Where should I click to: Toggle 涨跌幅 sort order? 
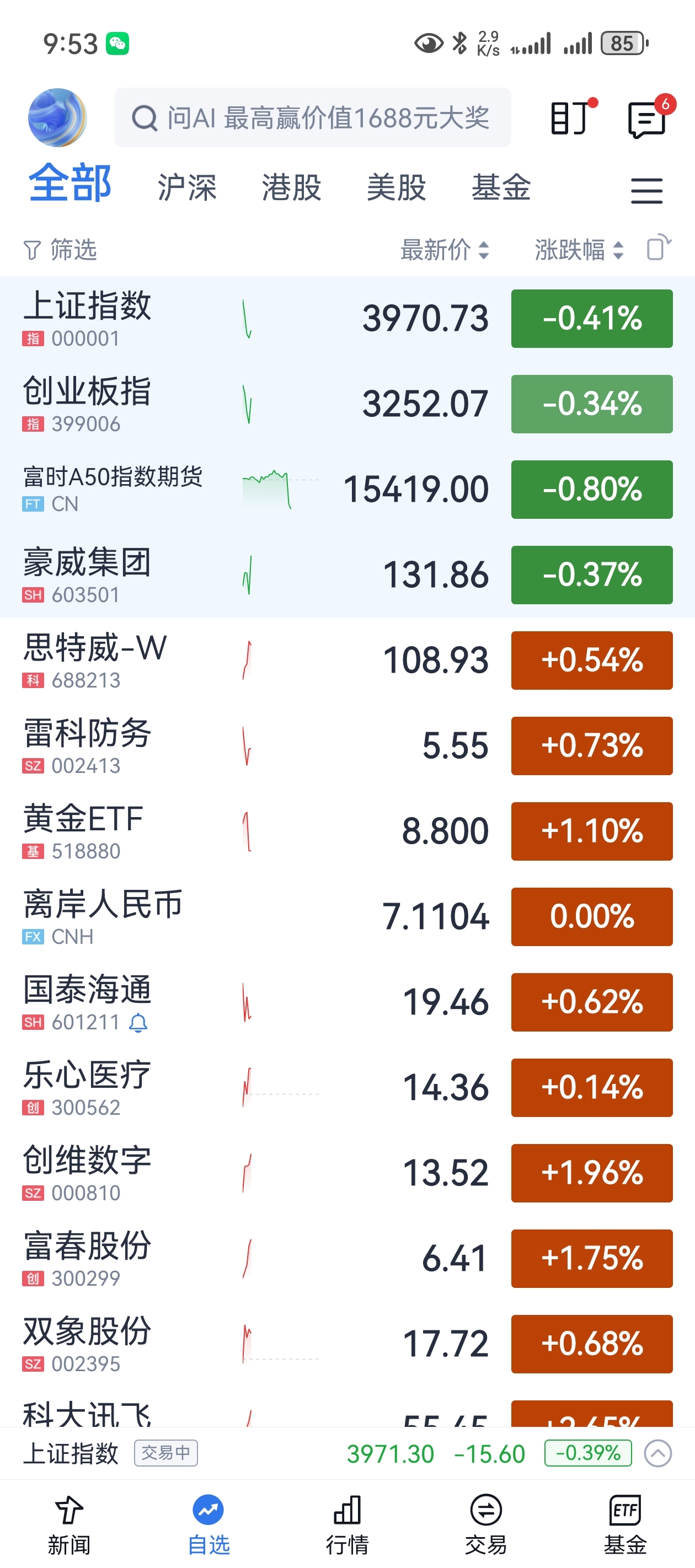point(579,250)
